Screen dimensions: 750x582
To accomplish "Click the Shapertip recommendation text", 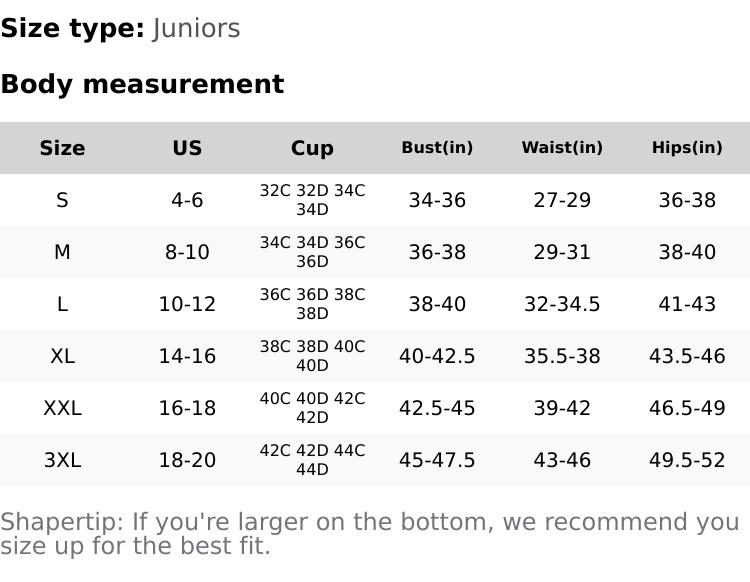I will [370, 534].
